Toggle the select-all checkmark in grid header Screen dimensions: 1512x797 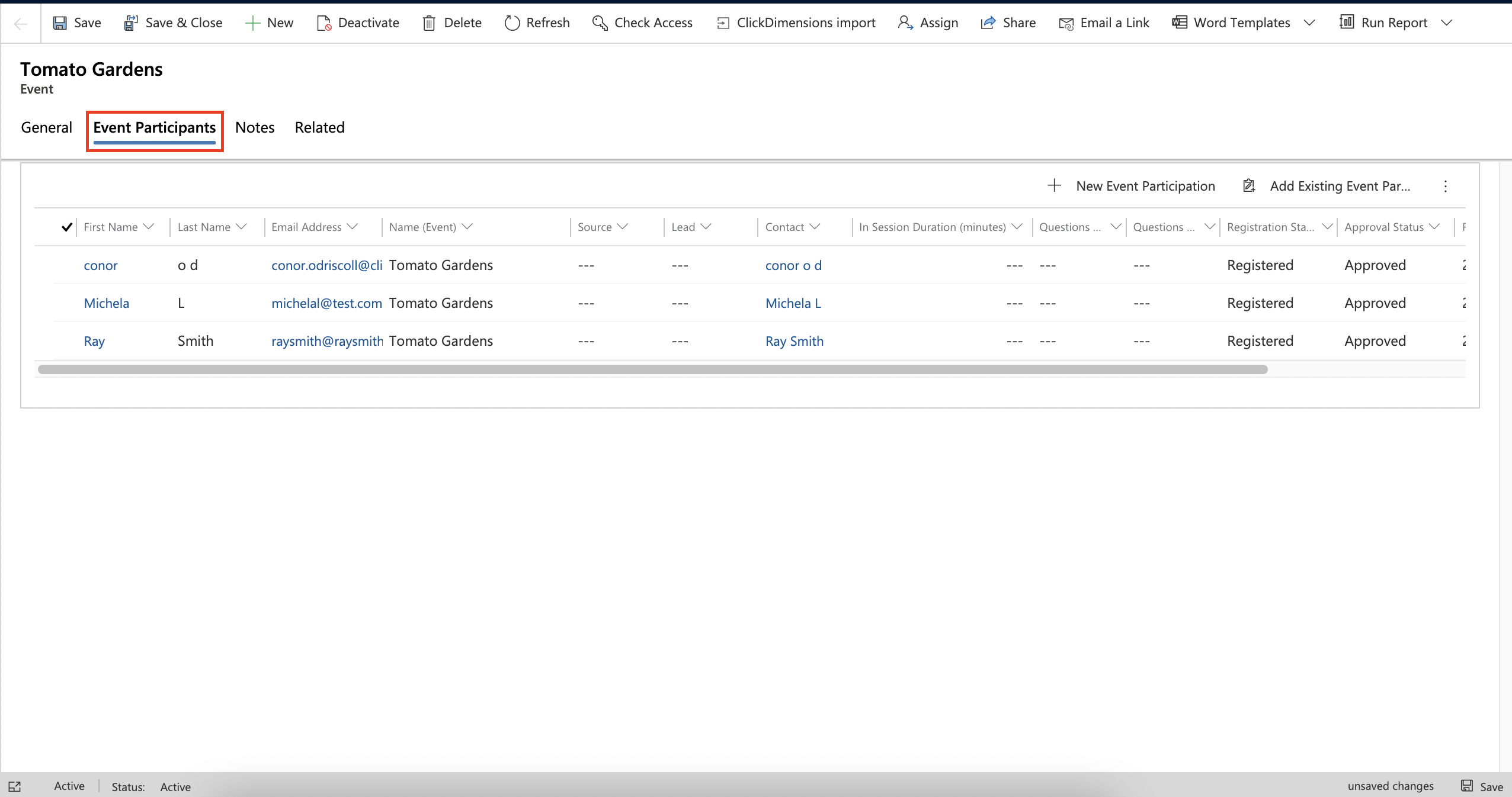(67, 227)
